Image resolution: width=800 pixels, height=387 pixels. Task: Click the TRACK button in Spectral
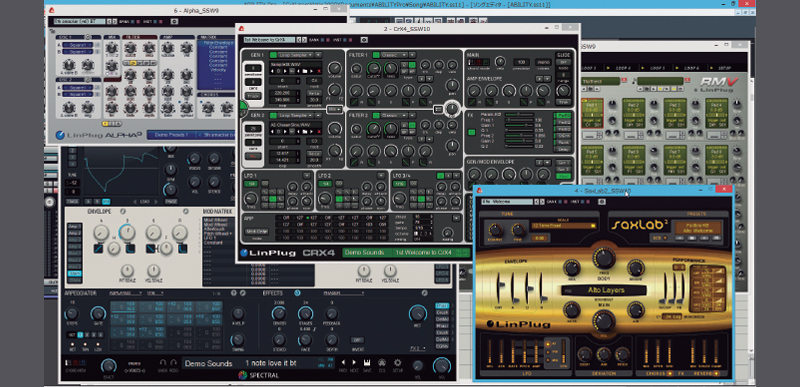pyautogui.click(x=73, y=201)
